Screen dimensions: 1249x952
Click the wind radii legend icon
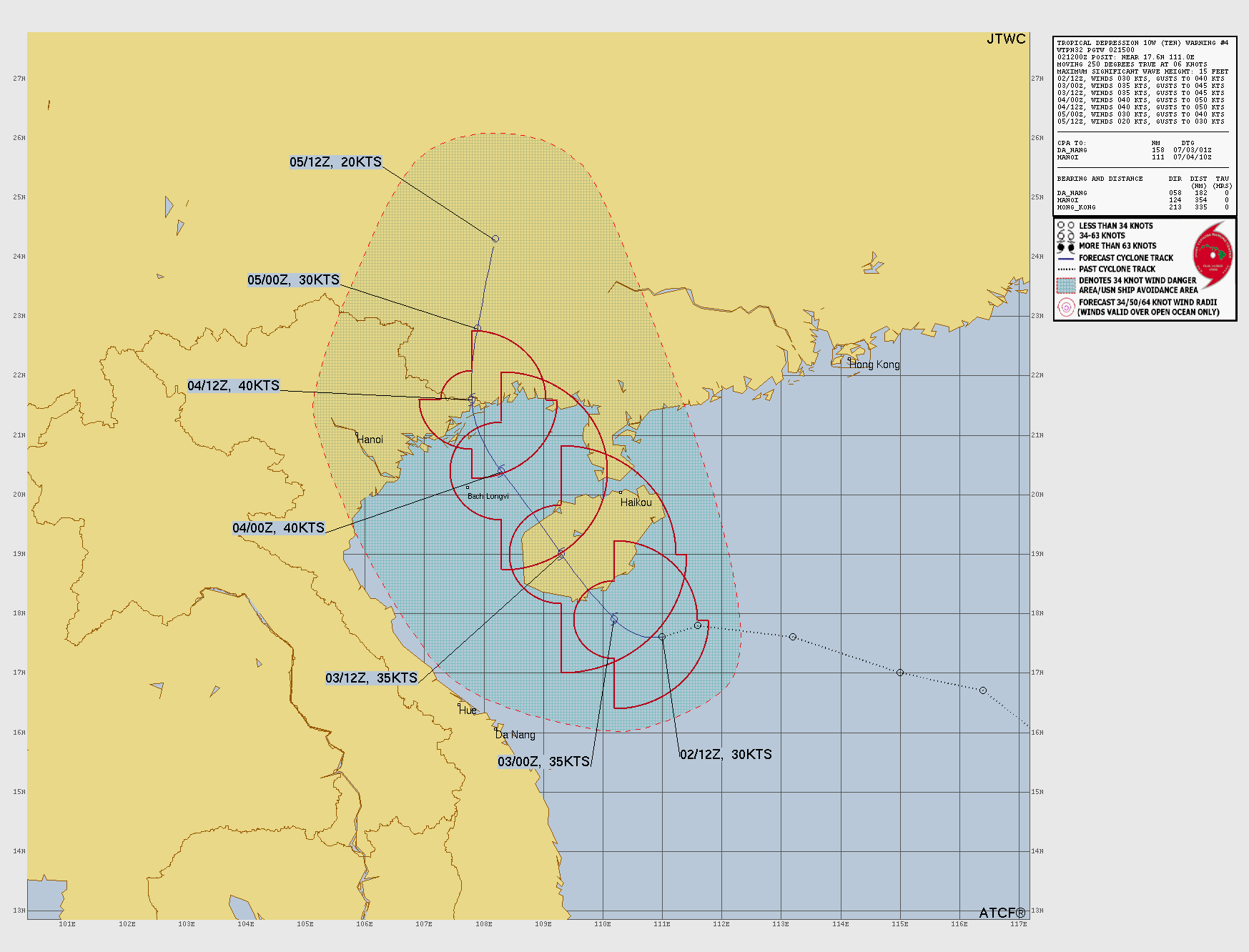tap(1066, 307)
